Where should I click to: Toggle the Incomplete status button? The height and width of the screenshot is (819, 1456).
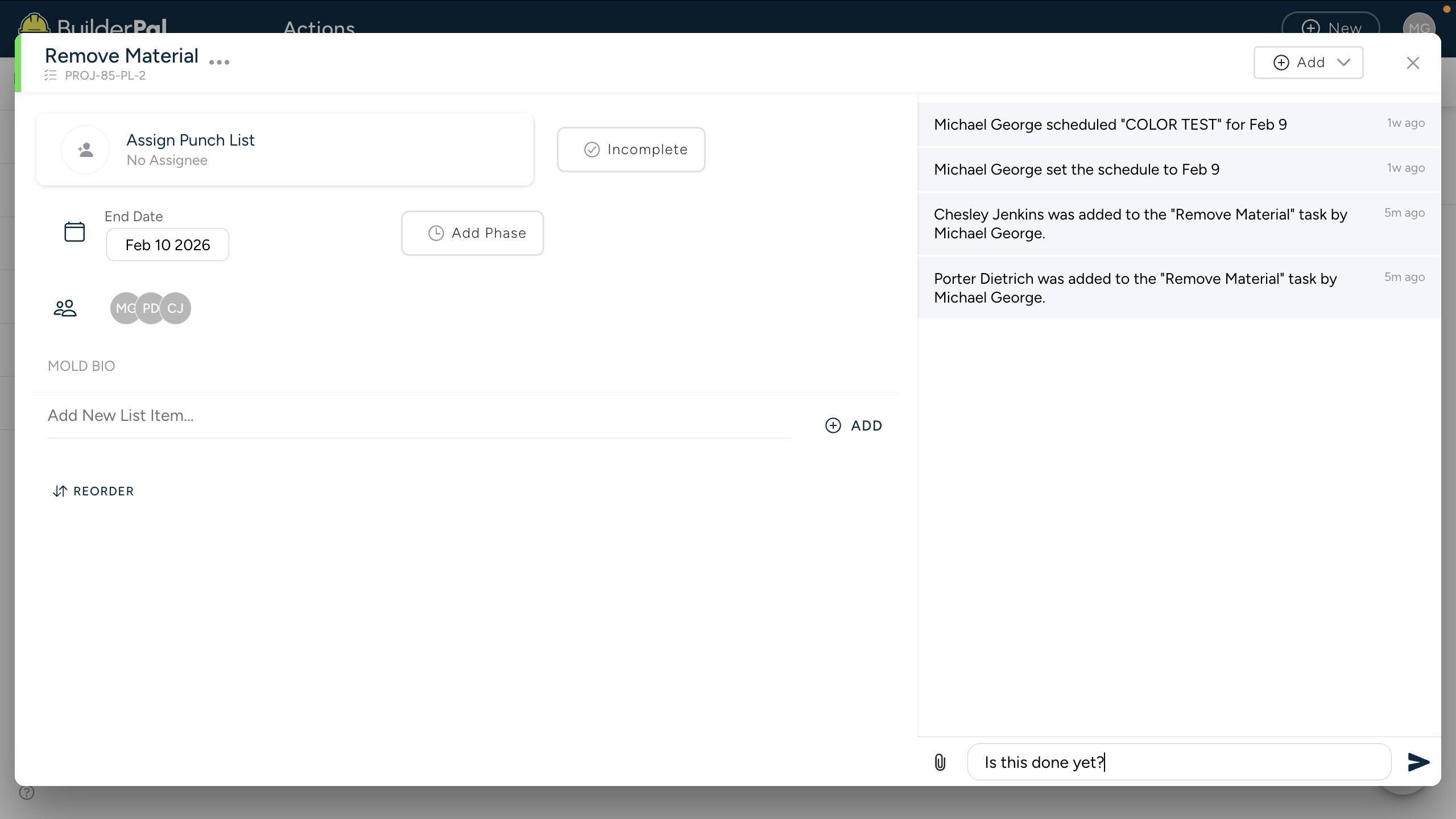(631, 150)
